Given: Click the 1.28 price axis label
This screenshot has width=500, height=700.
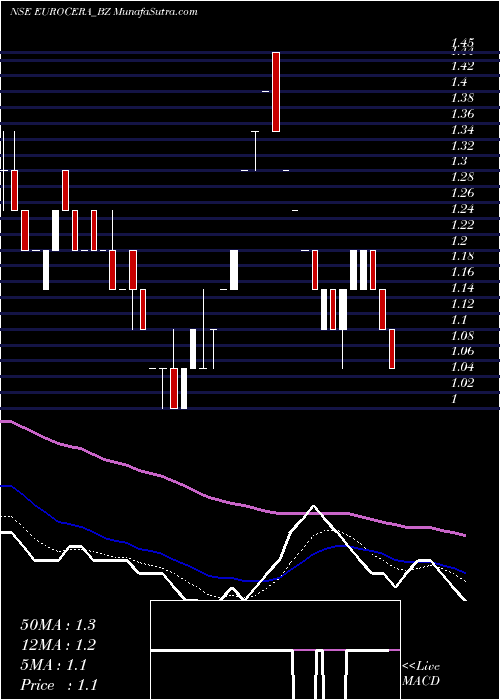Looking at the screenshot, I should (462, 177).
